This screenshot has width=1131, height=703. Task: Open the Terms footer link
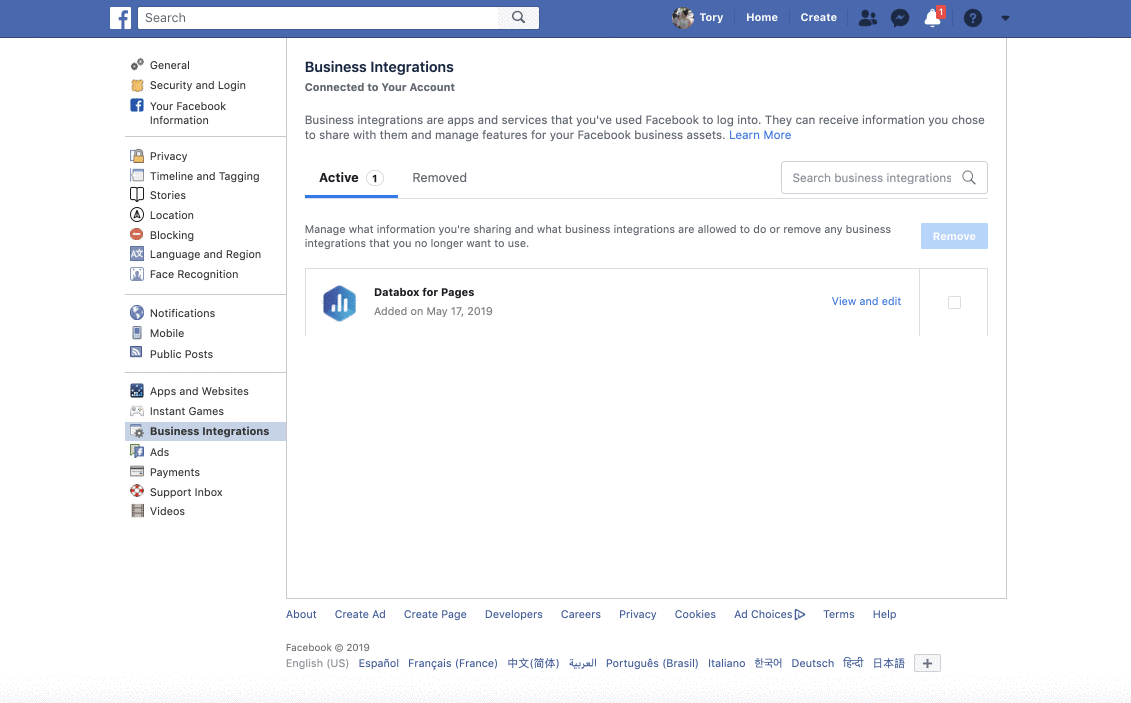tap(839, 614)
